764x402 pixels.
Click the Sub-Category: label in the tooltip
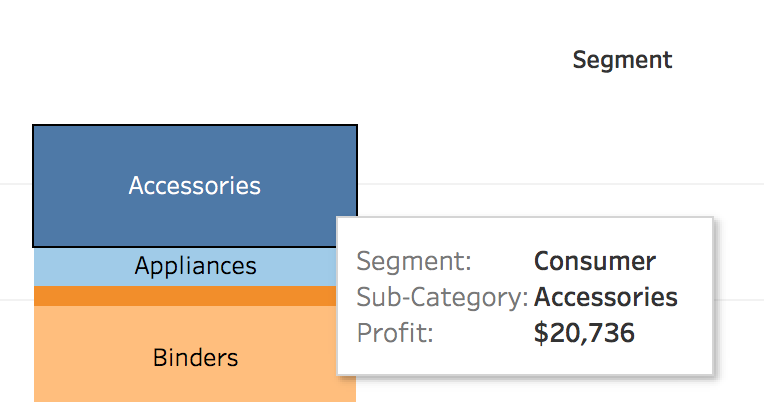pyautogui.click(x=442, y=297)
